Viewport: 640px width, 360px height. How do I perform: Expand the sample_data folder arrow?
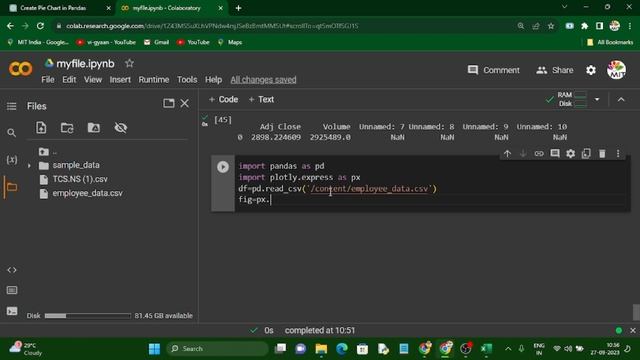[x=29, y=166]
